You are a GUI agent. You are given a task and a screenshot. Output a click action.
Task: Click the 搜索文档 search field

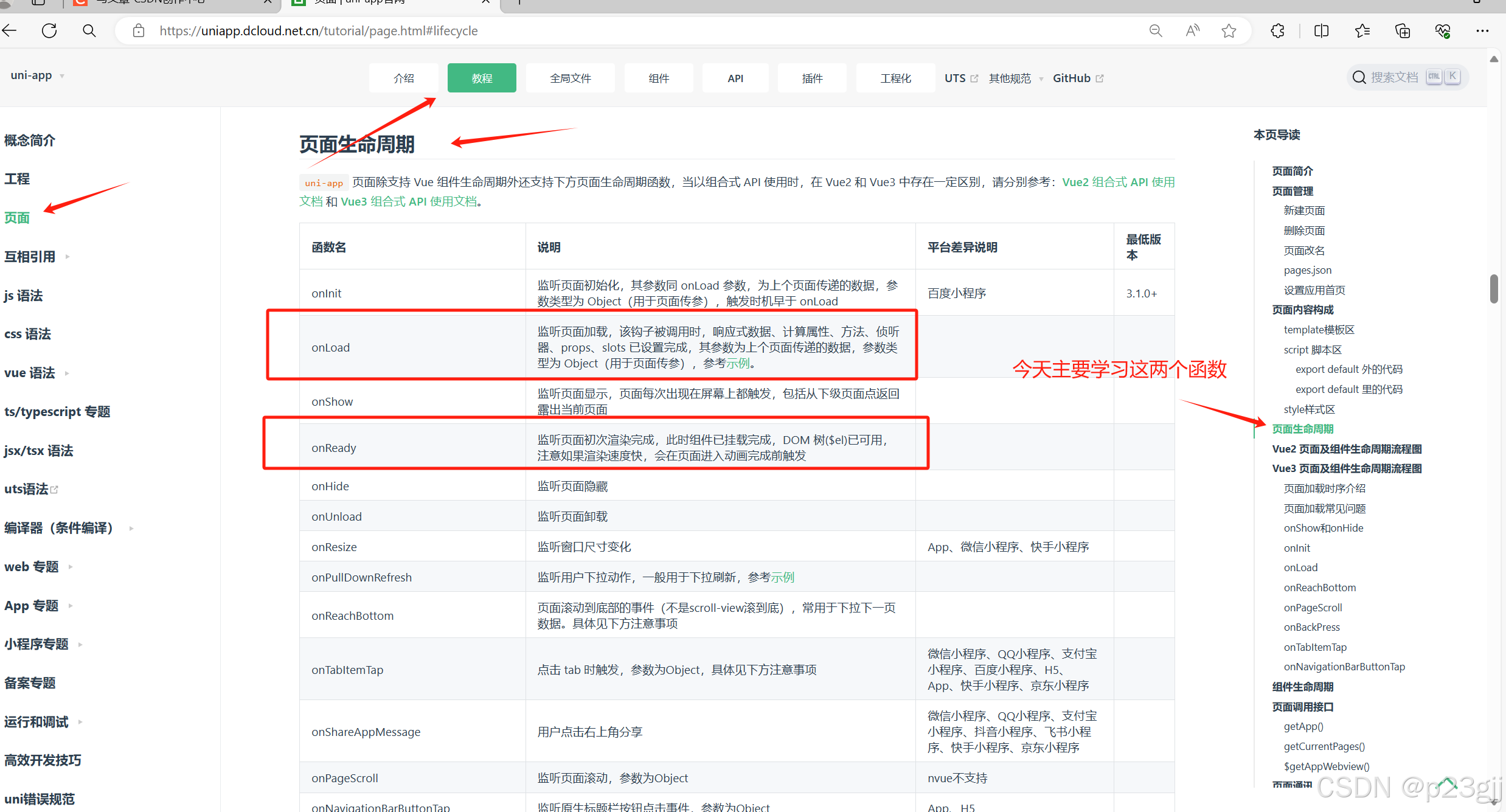click(x=1394, y=77)
